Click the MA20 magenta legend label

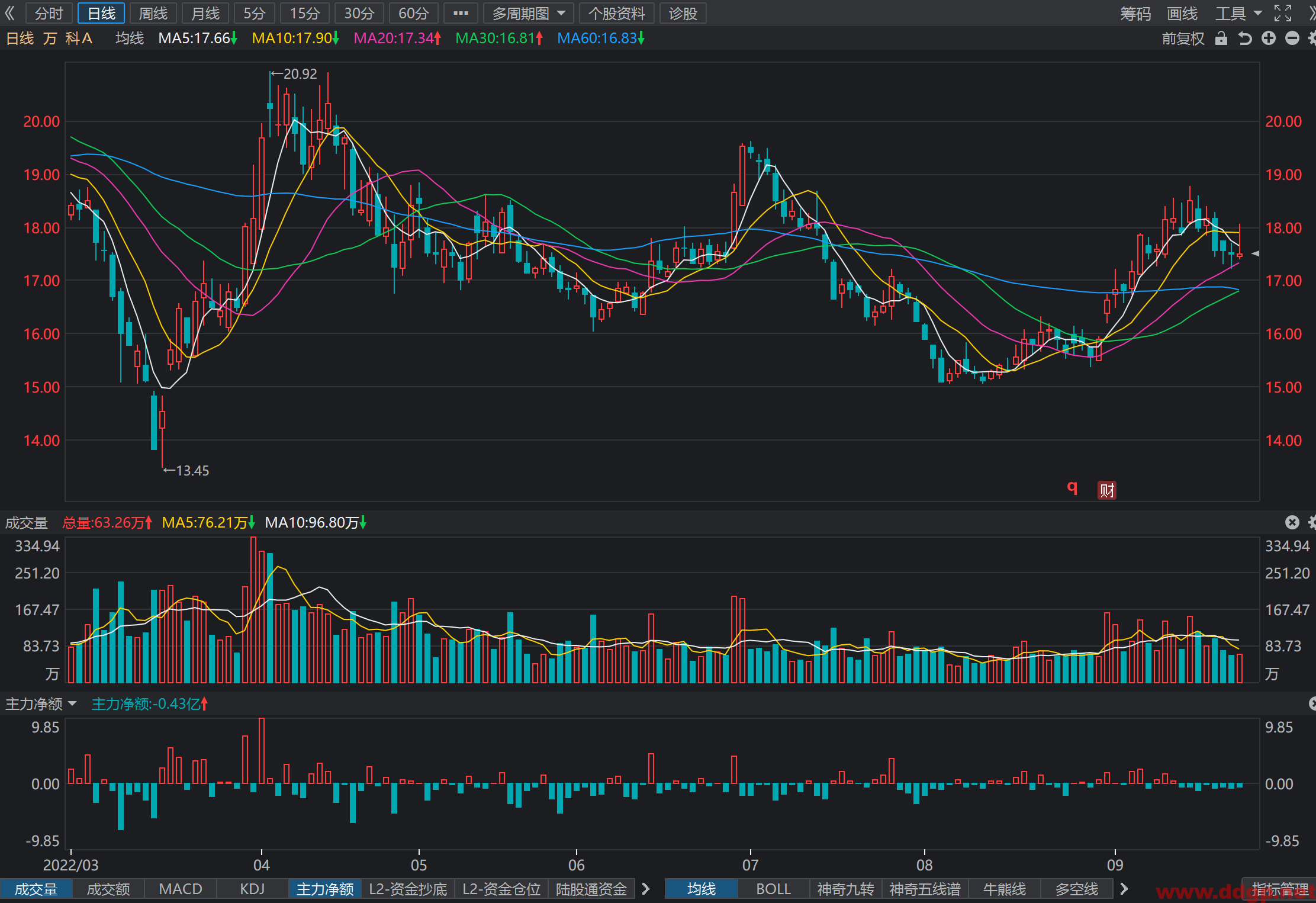397,38
